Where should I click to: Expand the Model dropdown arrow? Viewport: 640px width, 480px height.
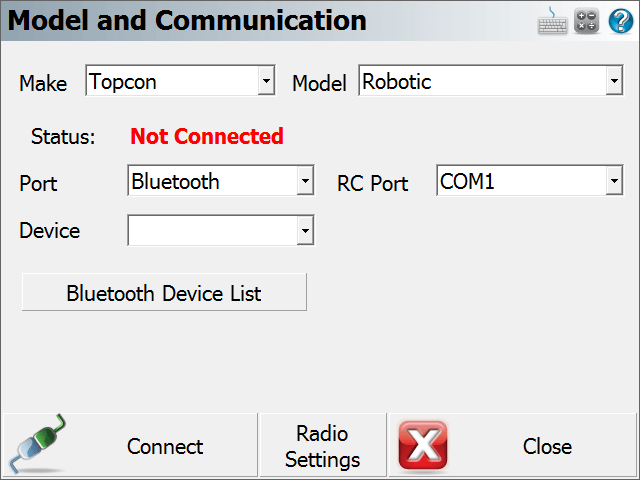coord(614,80)
